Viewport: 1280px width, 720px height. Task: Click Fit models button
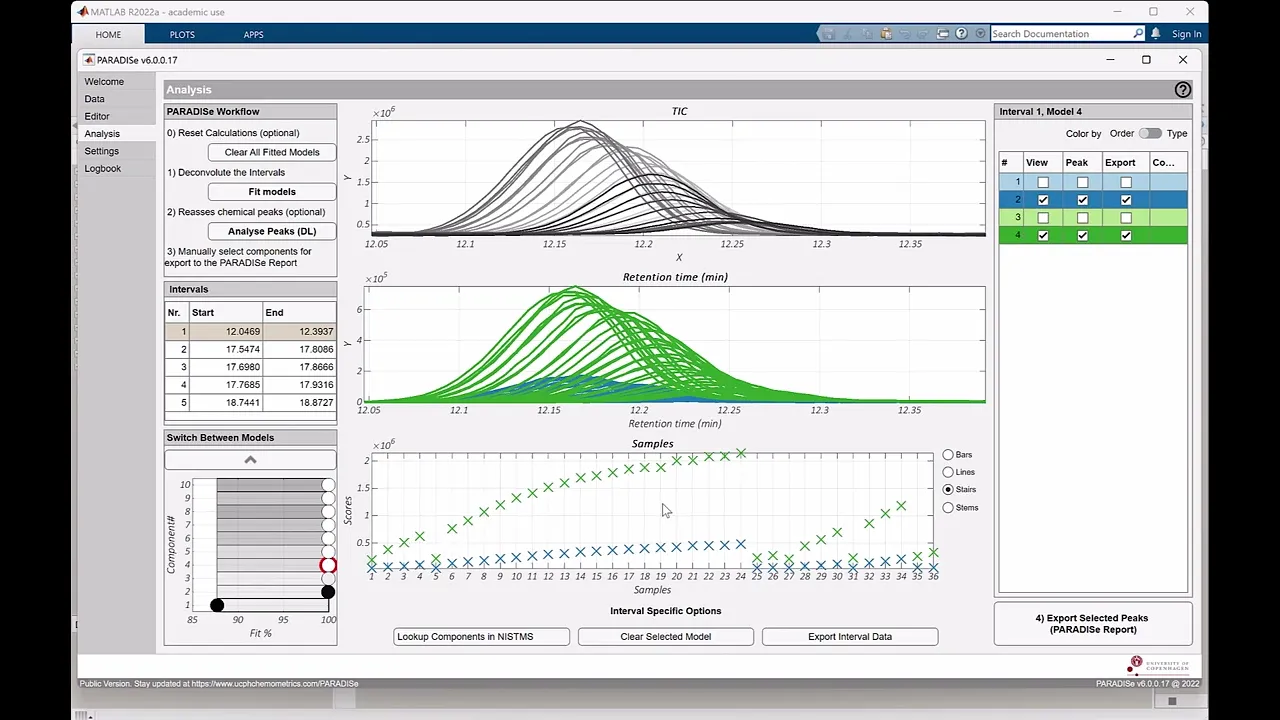click(x=272, y=192)
